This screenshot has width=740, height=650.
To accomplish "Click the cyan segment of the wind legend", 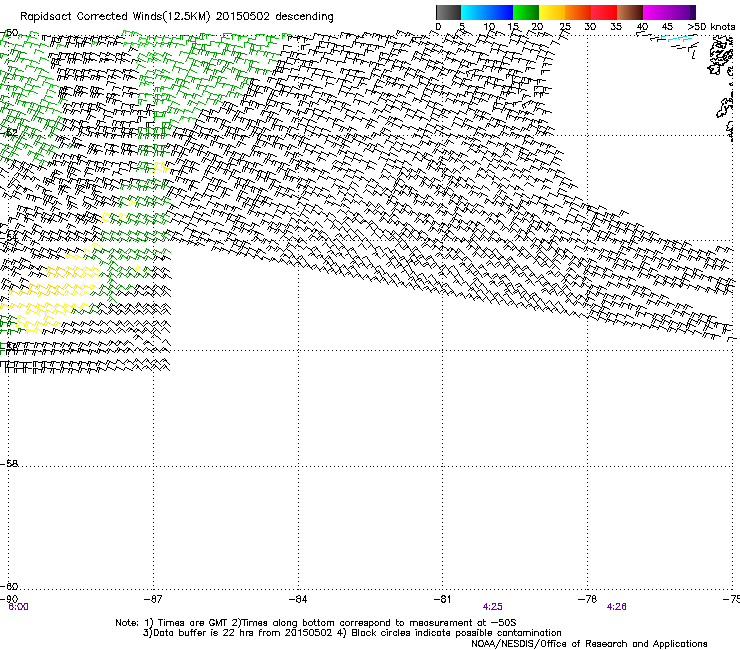I will [x=487, y=12].
